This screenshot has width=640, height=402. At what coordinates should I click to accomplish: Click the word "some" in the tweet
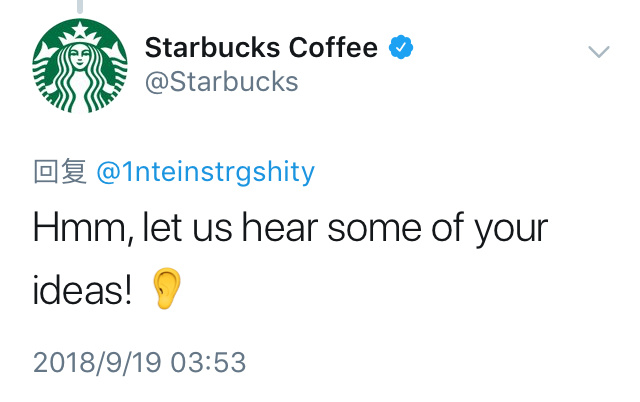tap(374, 230)
